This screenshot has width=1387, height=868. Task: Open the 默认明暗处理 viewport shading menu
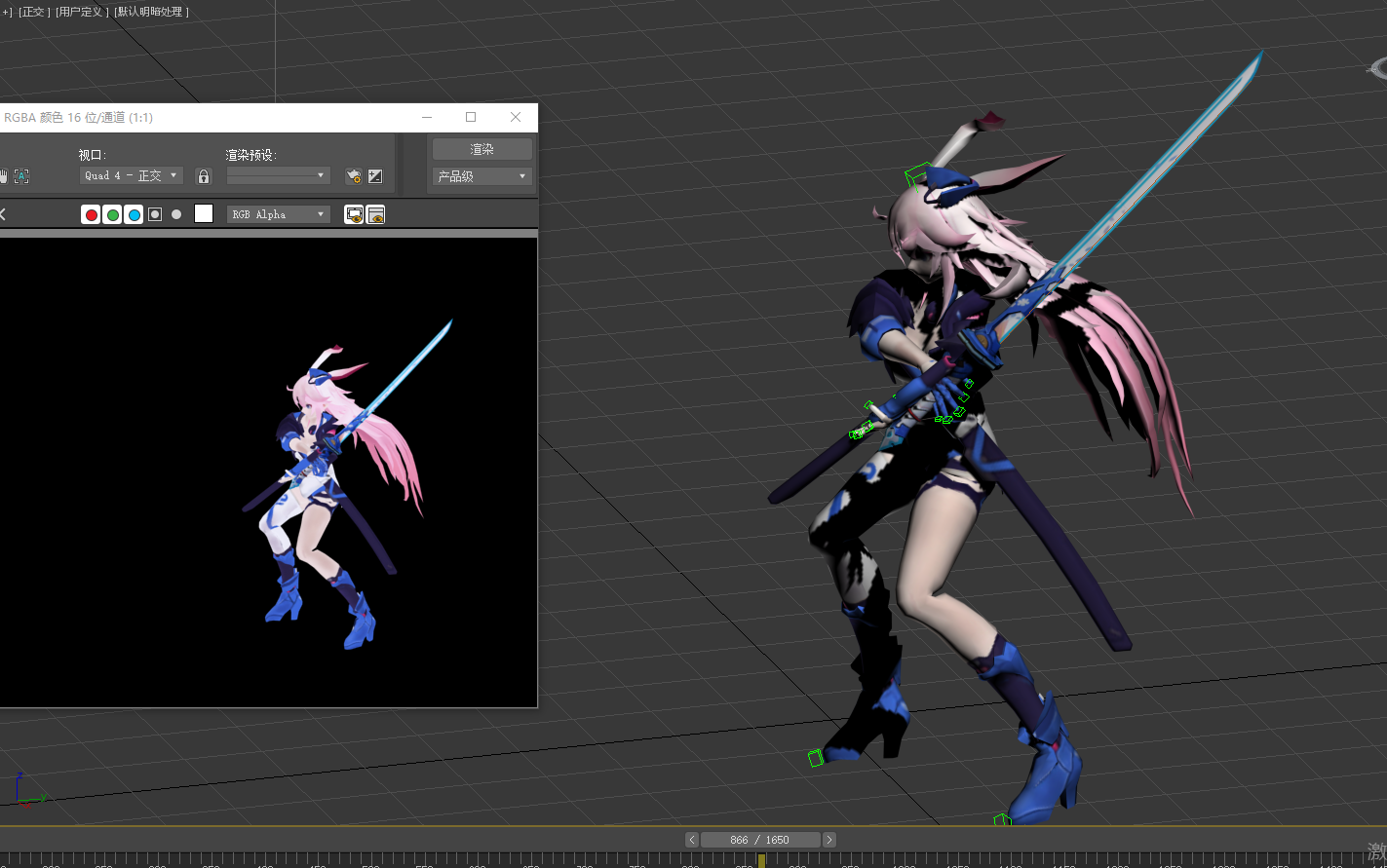tap(152, 12)
